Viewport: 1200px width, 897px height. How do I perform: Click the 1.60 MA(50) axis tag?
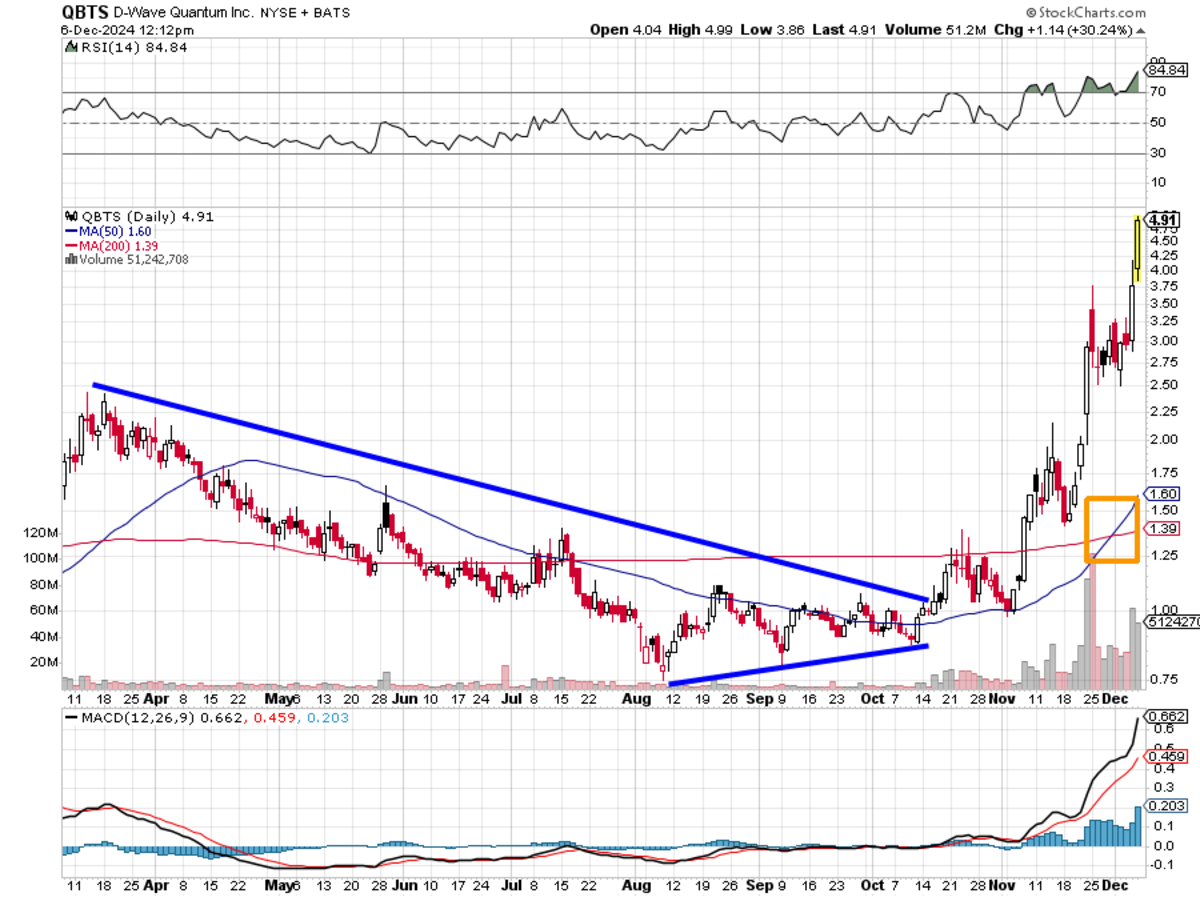[x=1164, y=494]
